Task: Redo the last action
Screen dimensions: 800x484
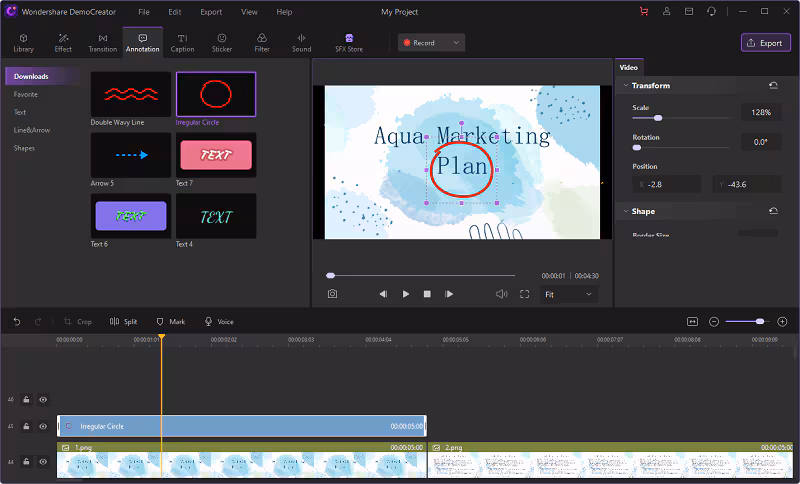Action: (x=38, y=321)
